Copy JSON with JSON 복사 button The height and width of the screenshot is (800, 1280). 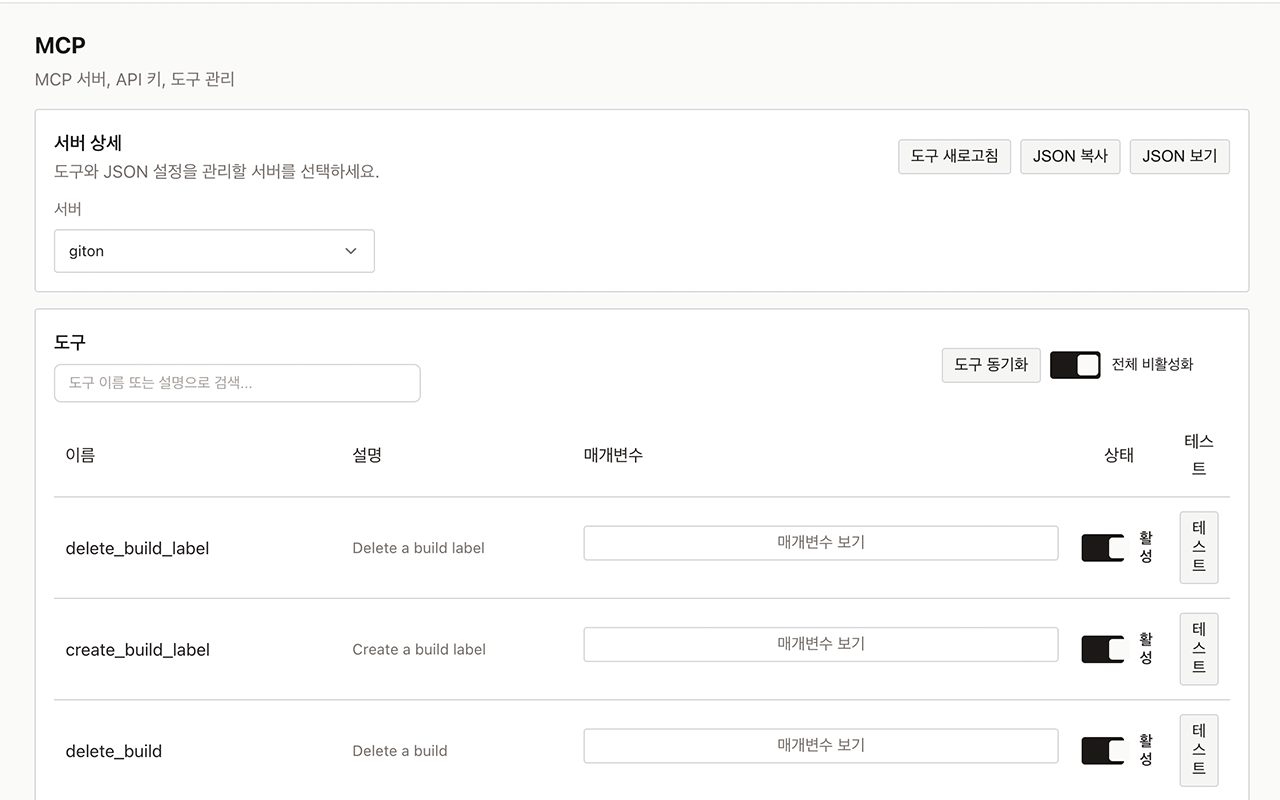click(x=1070, y=156)
